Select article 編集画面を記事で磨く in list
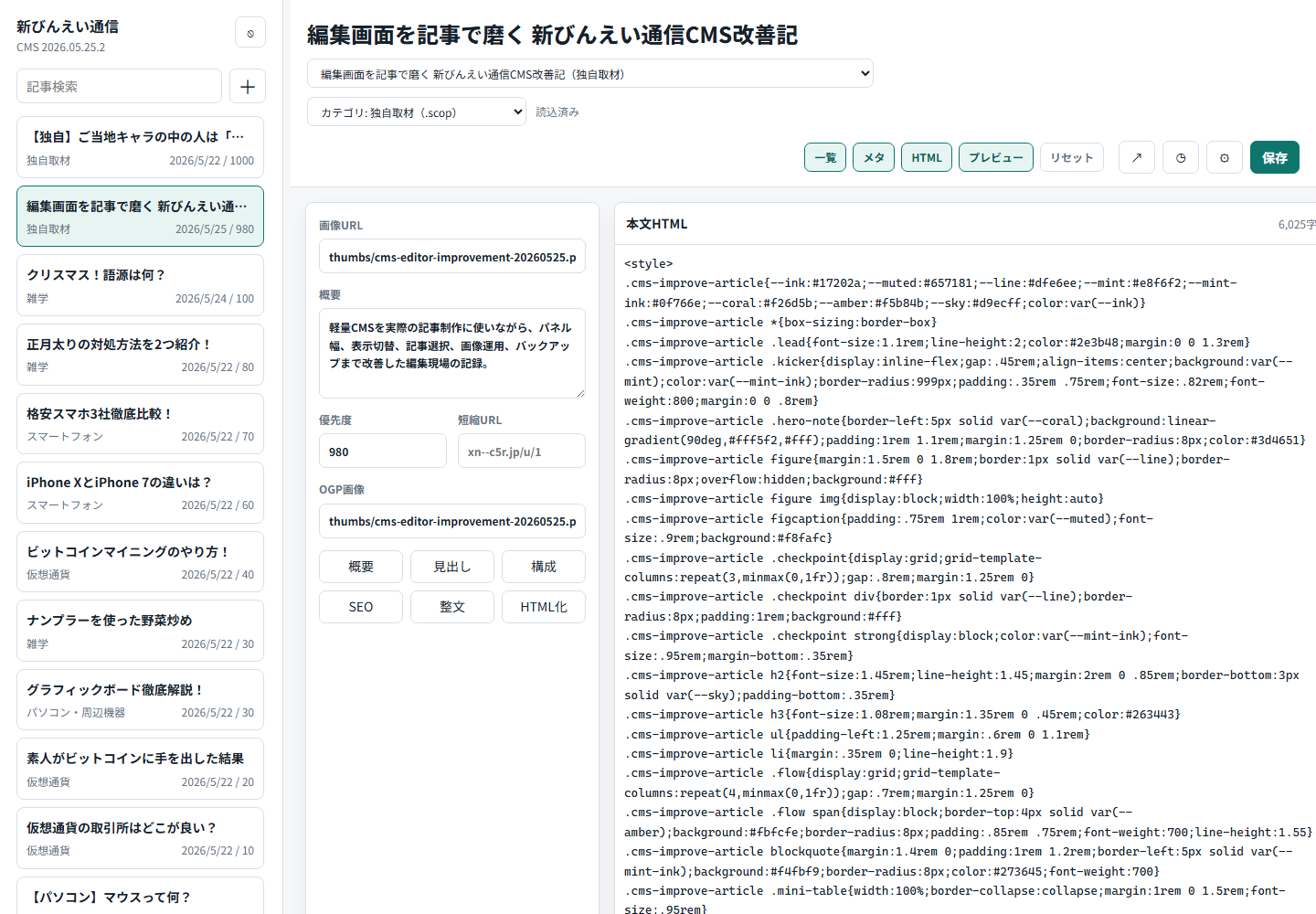This screenshot has height=914, width=1316. pyautogui.click(x=140, y=217)
